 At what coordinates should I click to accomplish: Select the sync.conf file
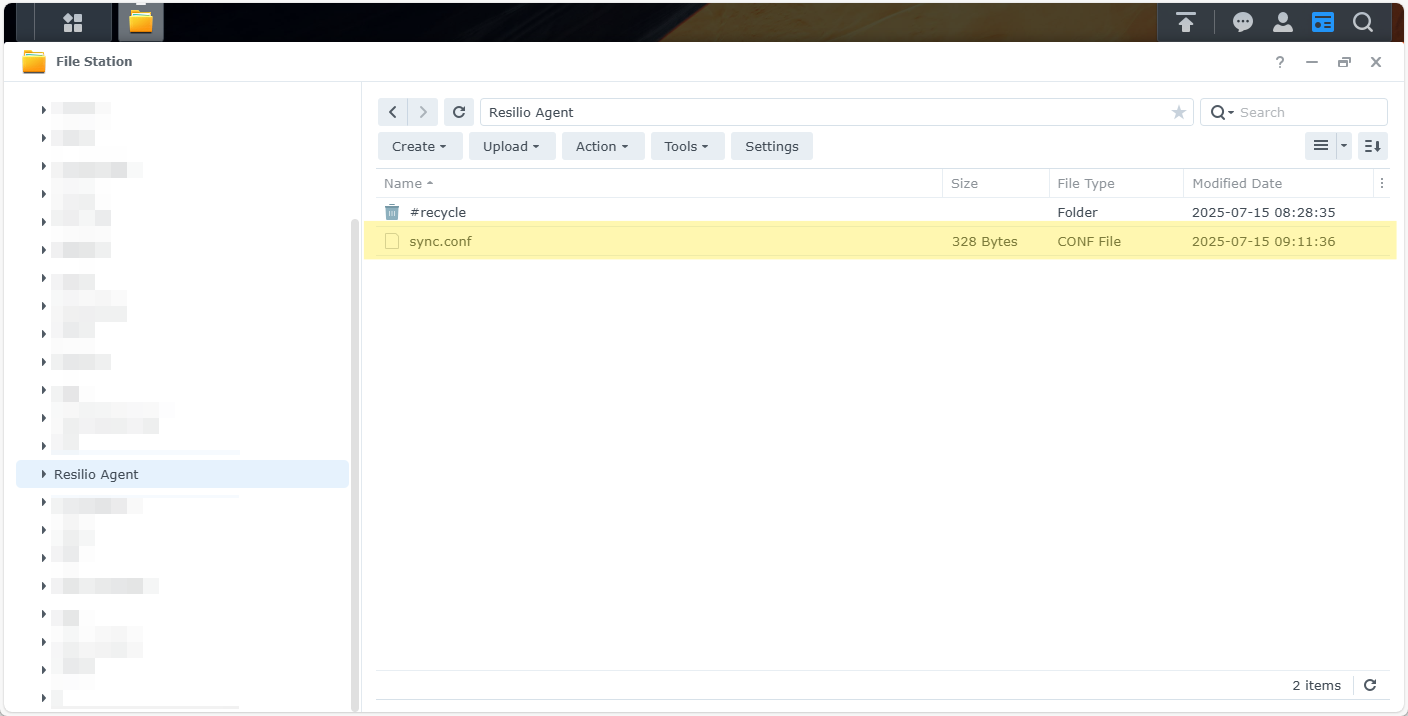coord(440,241)
